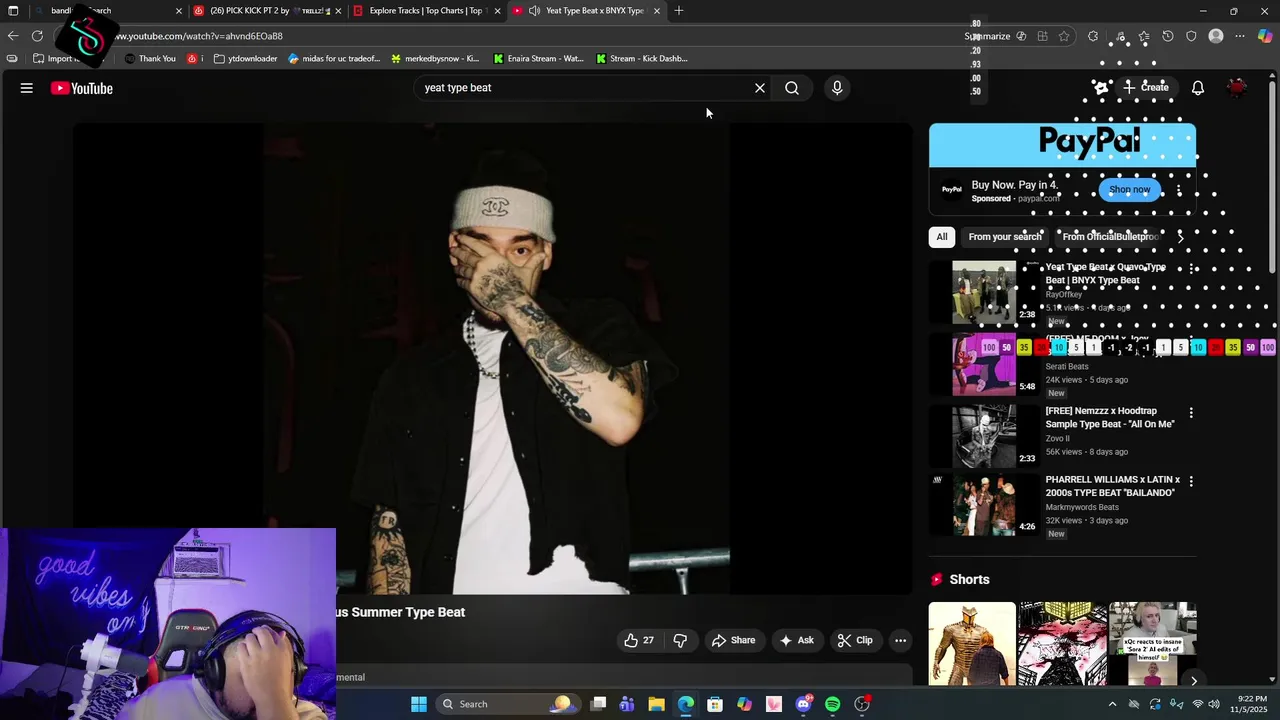1280x720 pixels.
Task: Open options for Nemzzz Hoodtrap video
Action: click(x=1190, y=412)
